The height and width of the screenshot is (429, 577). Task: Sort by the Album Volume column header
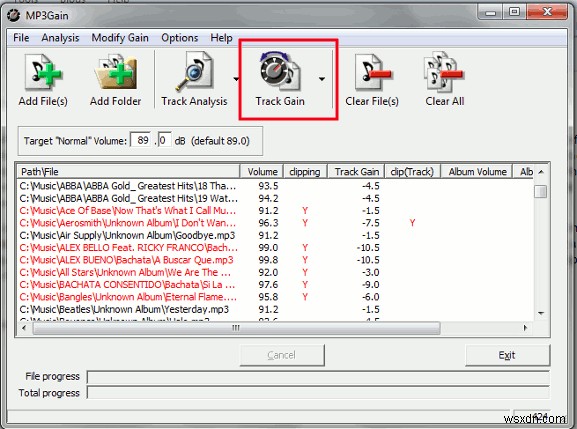[477, 171]
